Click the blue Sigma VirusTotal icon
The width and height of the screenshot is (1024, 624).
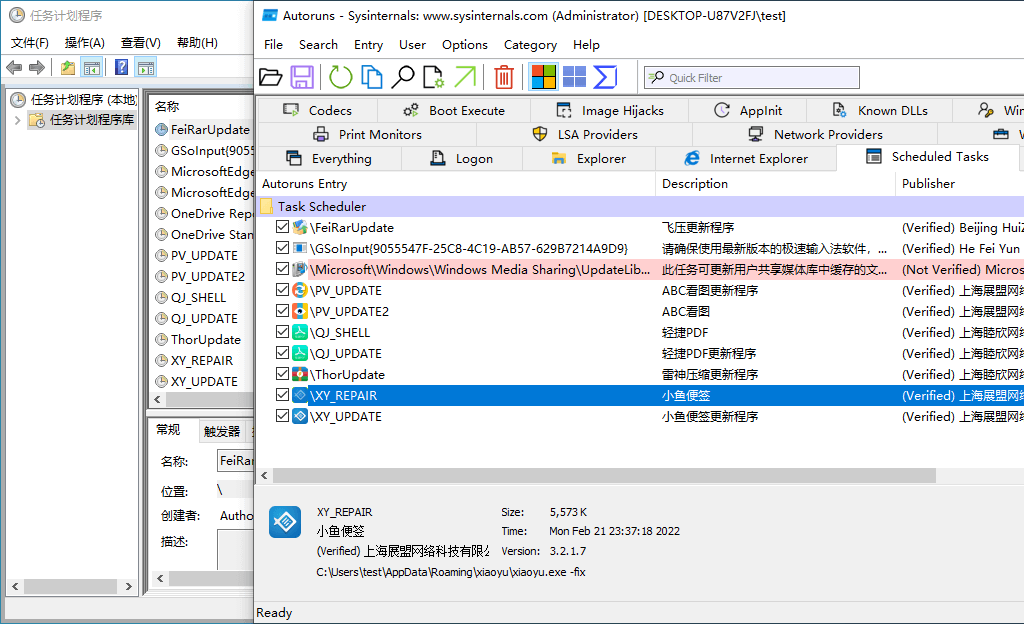click(605, 77)
